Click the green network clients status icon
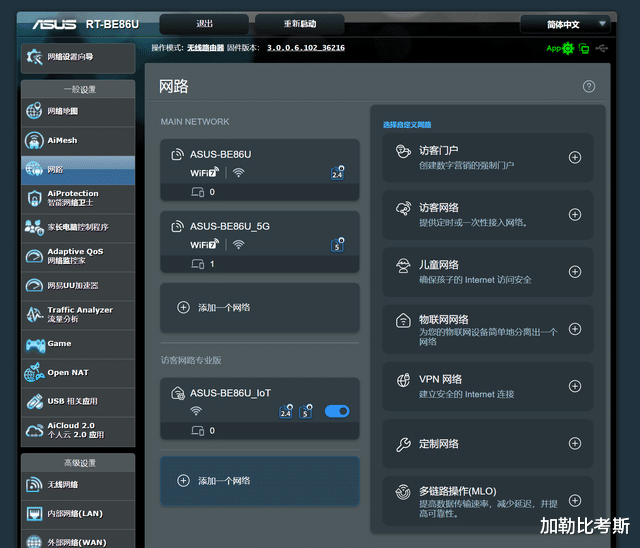Screen dimensions: 640x548 click(x=584, y=49)
